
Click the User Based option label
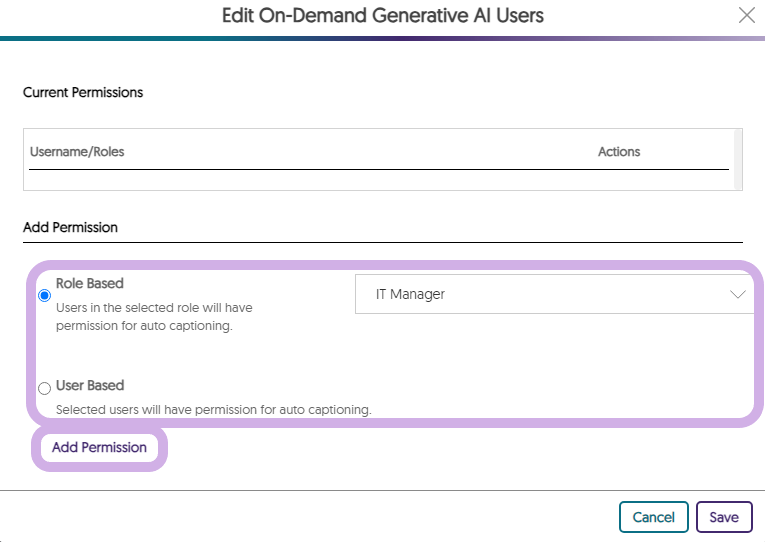point(90,385)
